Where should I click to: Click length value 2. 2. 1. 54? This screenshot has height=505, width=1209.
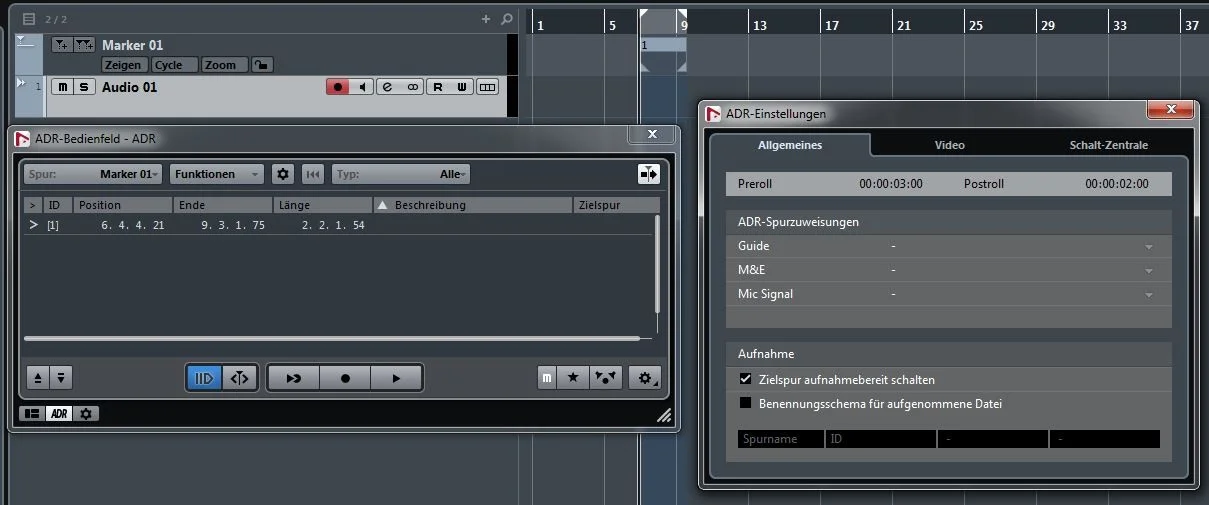pos(333,226)
